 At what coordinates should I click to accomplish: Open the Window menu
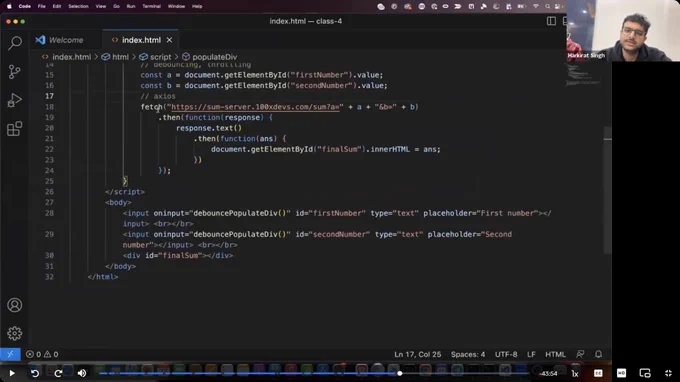point(176,7)
